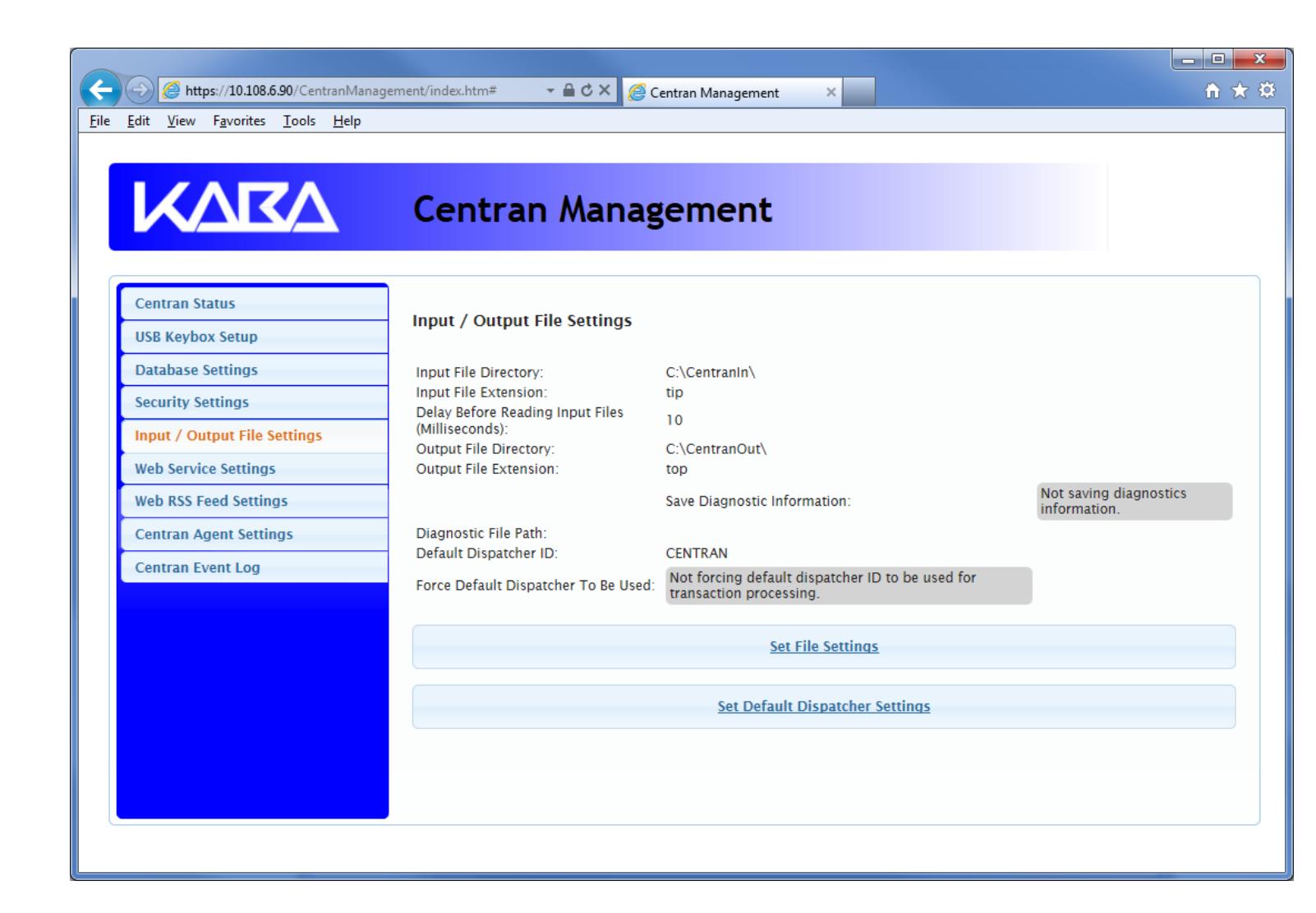Open USB Keybox Setup section
1316x913 pixels.
click(x=255, y=337)
